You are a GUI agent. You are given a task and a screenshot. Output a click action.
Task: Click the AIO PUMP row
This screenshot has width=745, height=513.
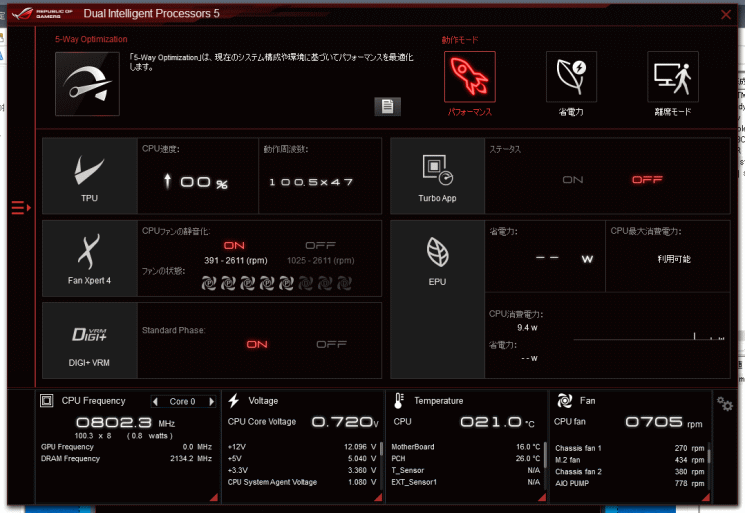click(x=630, y=484)
